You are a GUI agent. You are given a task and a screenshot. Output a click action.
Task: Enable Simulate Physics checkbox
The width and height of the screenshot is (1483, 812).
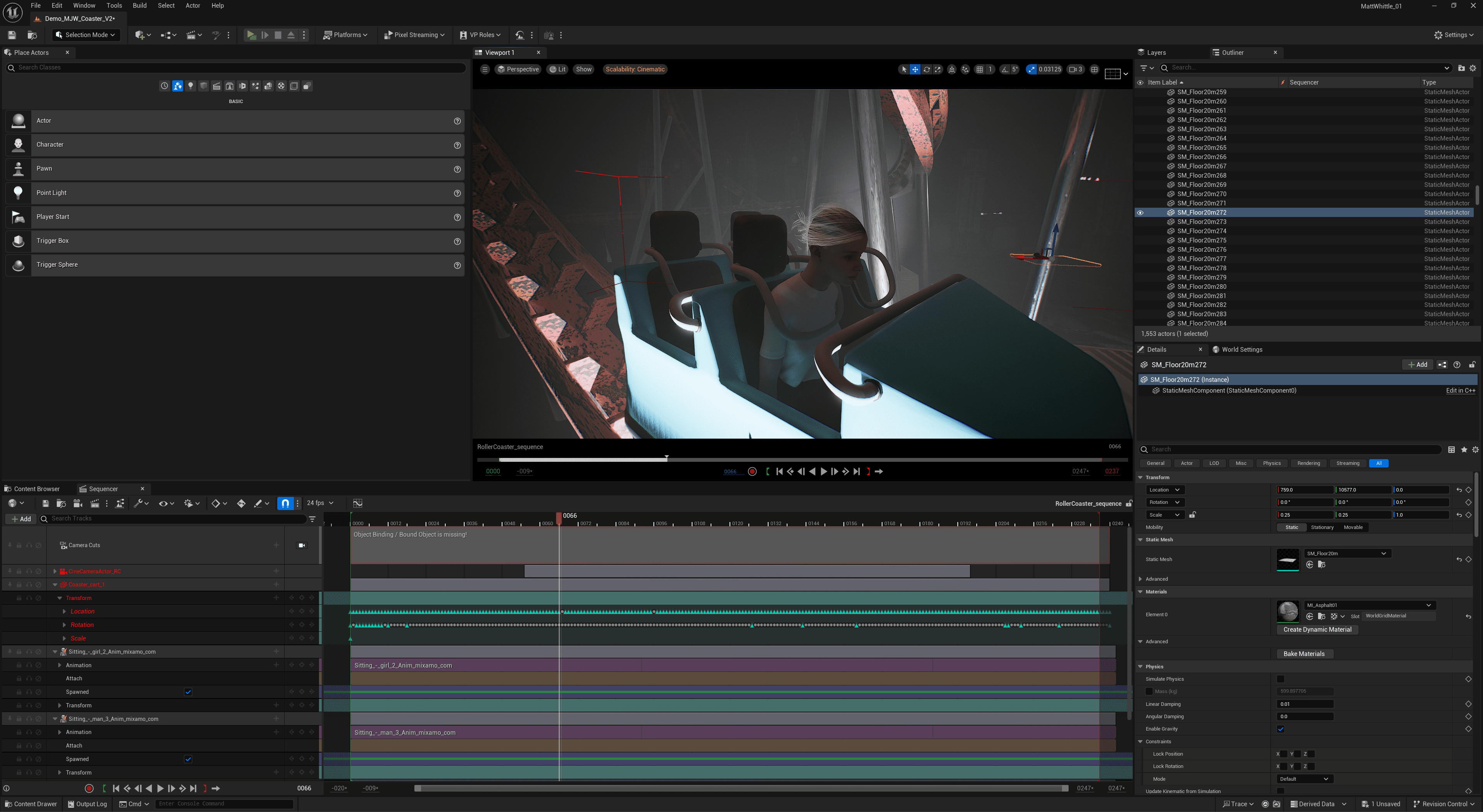pos(1280,679)
